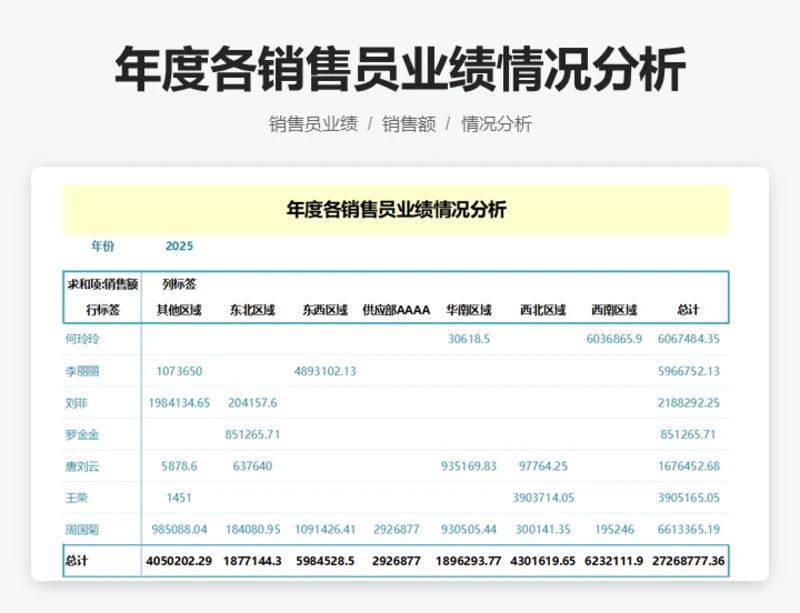The width and height of the screenshot is (800, 613).
Task: Click the row total 6613365.19
Action: [x=689, y=529]
